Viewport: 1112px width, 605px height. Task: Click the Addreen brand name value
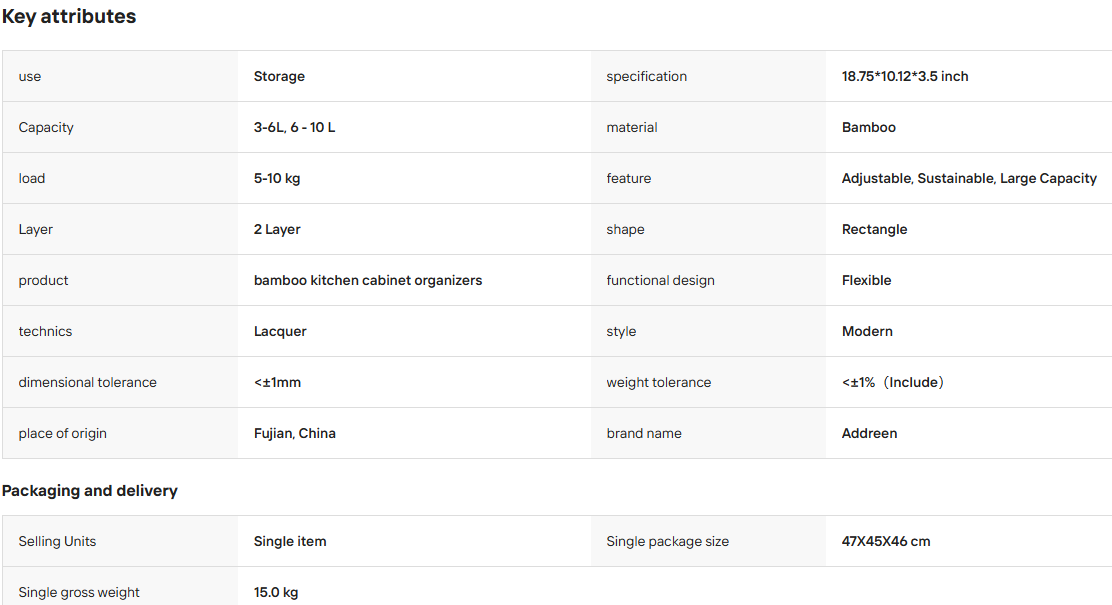869,433
